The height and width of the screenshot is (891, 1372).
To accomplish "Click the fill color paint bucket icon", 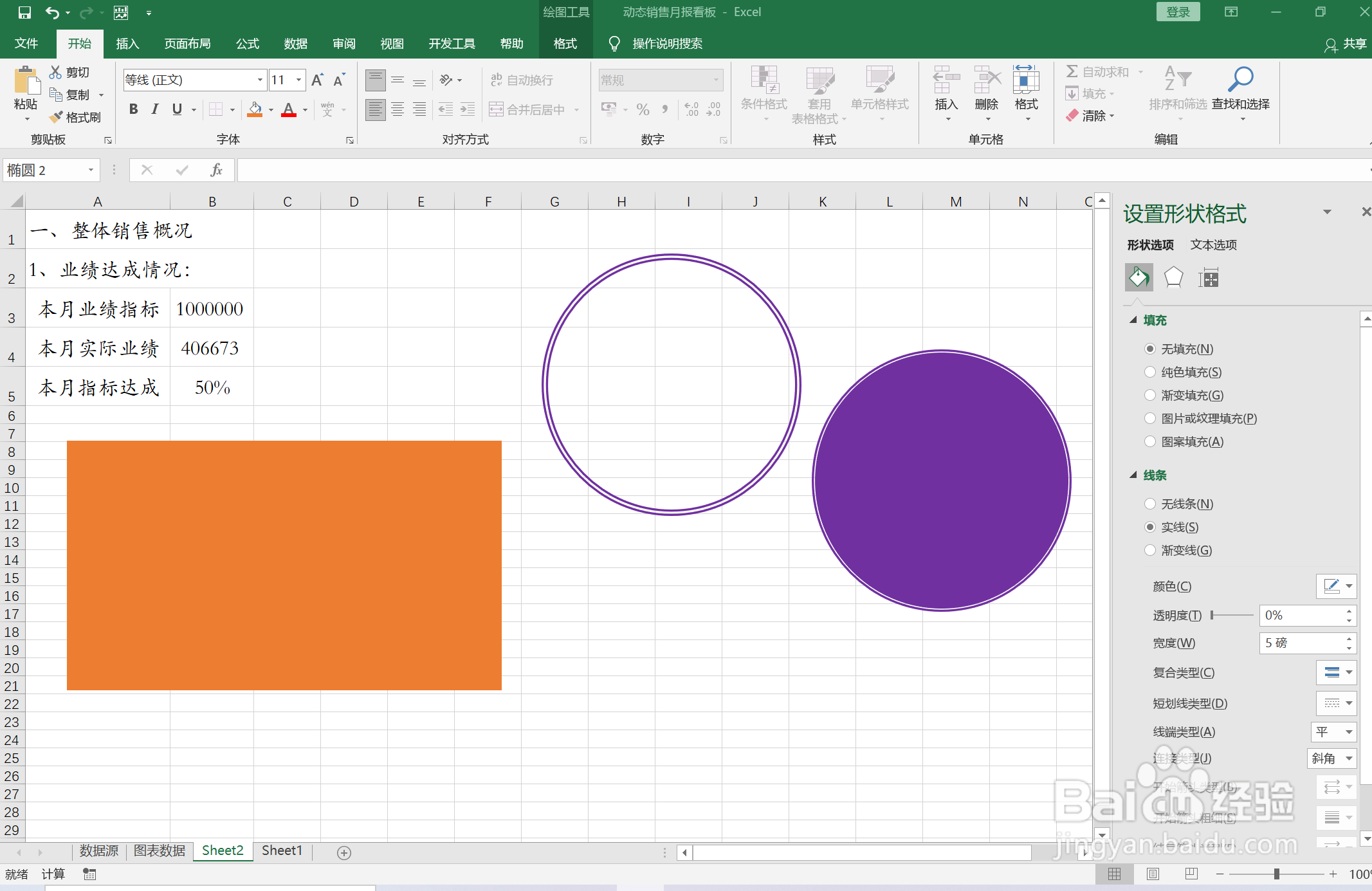I will pos(255,109).
